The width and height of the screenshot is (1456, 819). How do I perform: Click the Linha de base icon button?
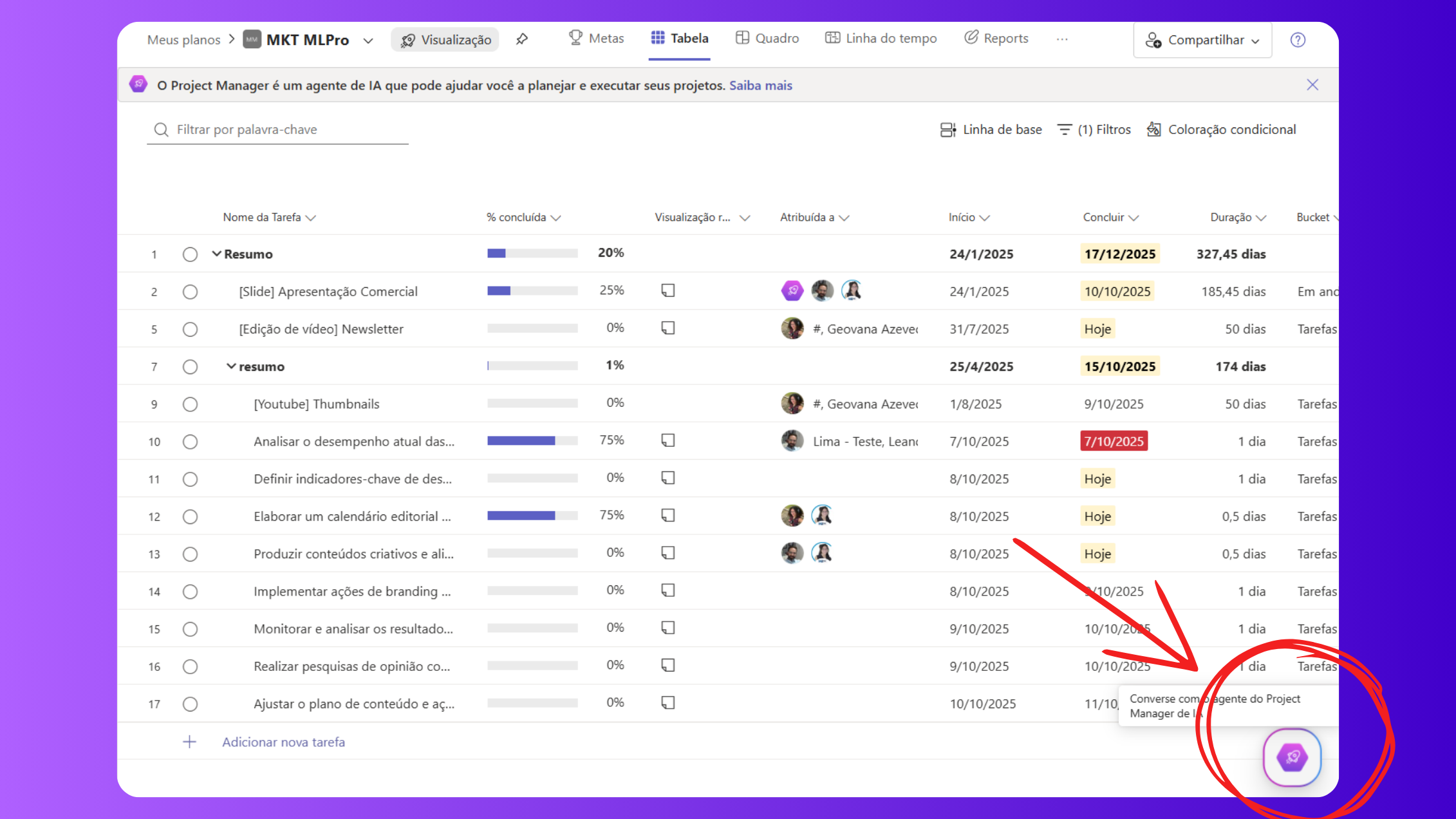pyautogui.click(x=947, y=129)
